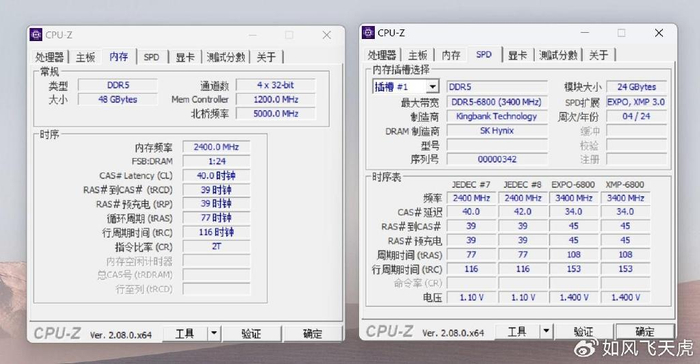Switch to SPD tab in left window
The width and height of the screenshot is (700, 364).
coord(151,57)
